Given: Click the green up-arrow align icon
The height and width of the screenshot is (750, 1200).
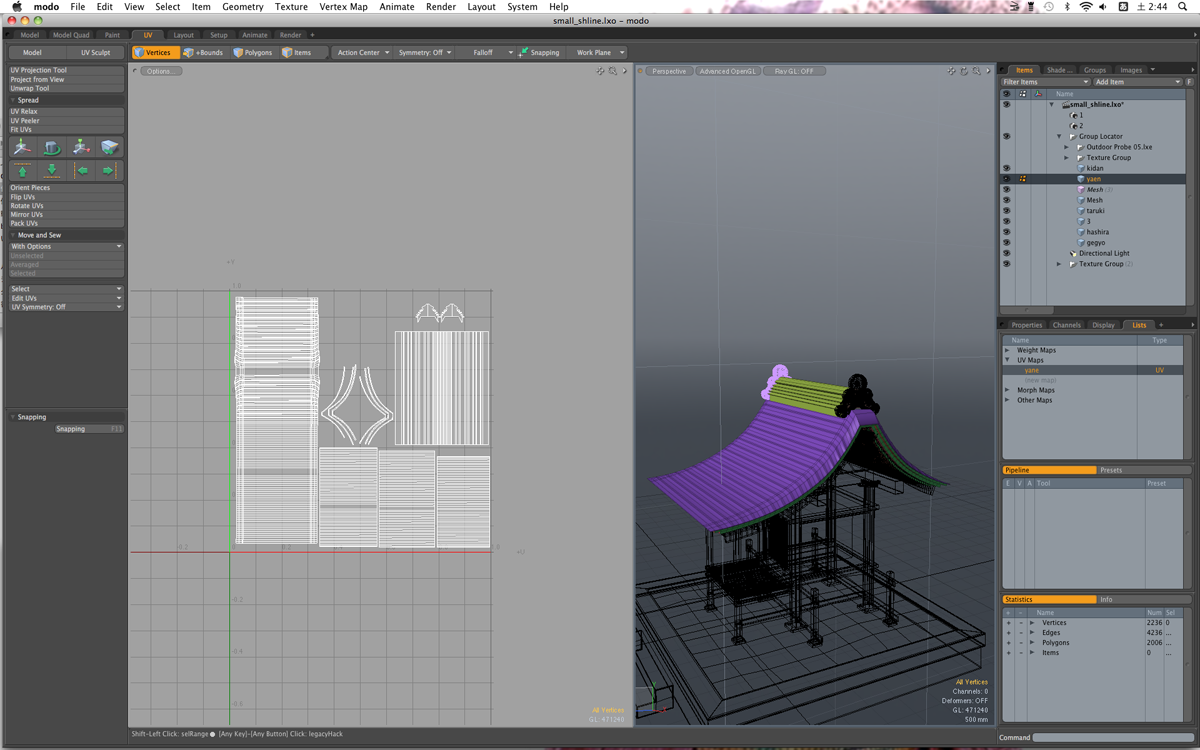Looking at the screenshot, I should 22,171.
